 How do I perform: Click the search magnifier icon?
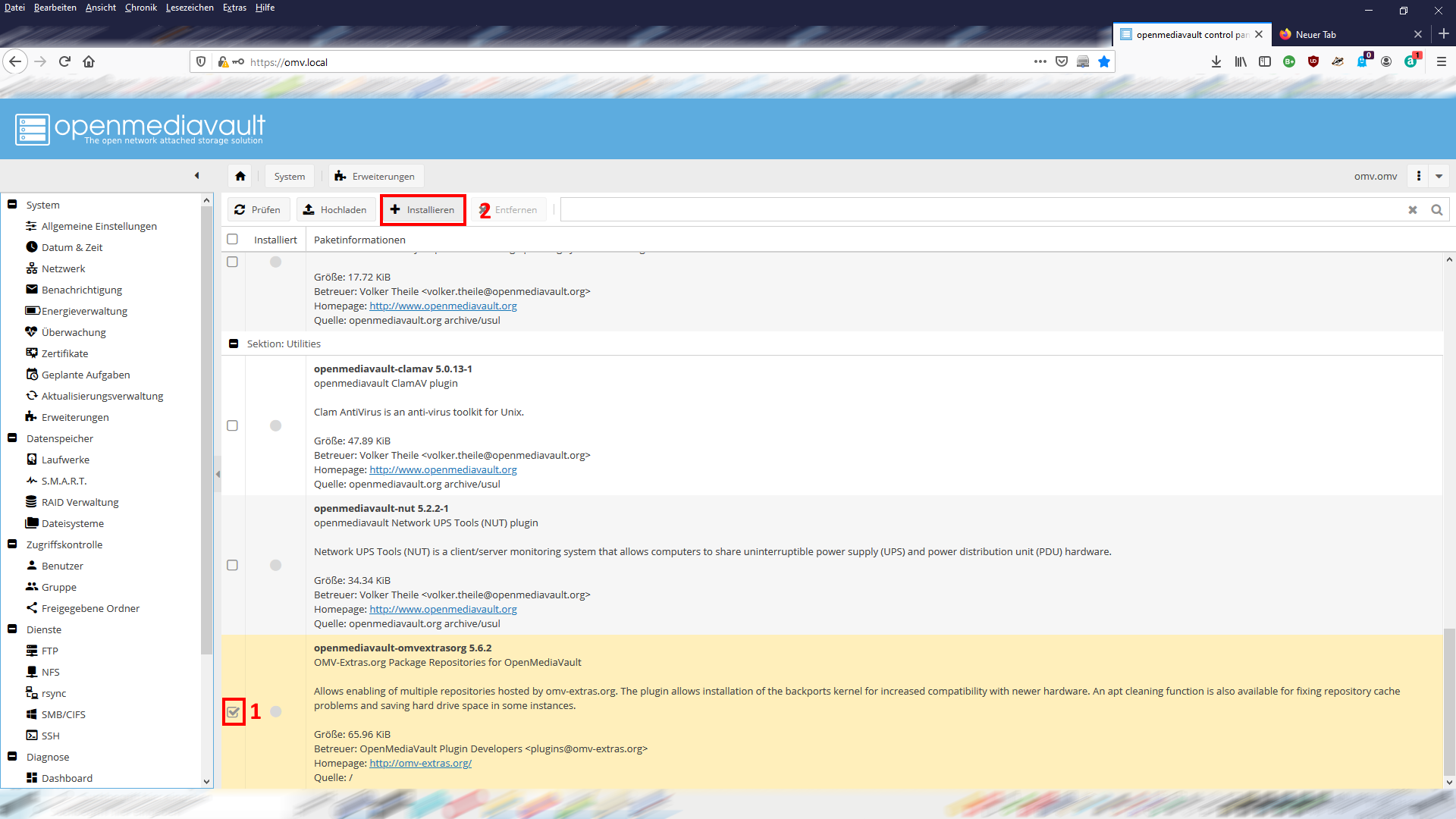[1437, 210]
